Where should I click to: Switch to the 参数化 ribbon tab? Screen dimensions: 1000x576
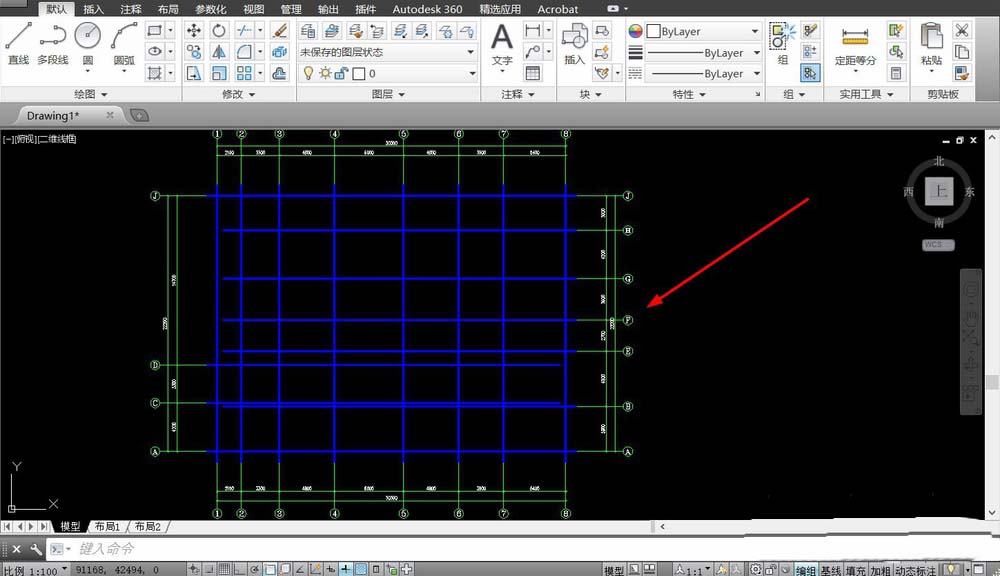pos(210,9)
